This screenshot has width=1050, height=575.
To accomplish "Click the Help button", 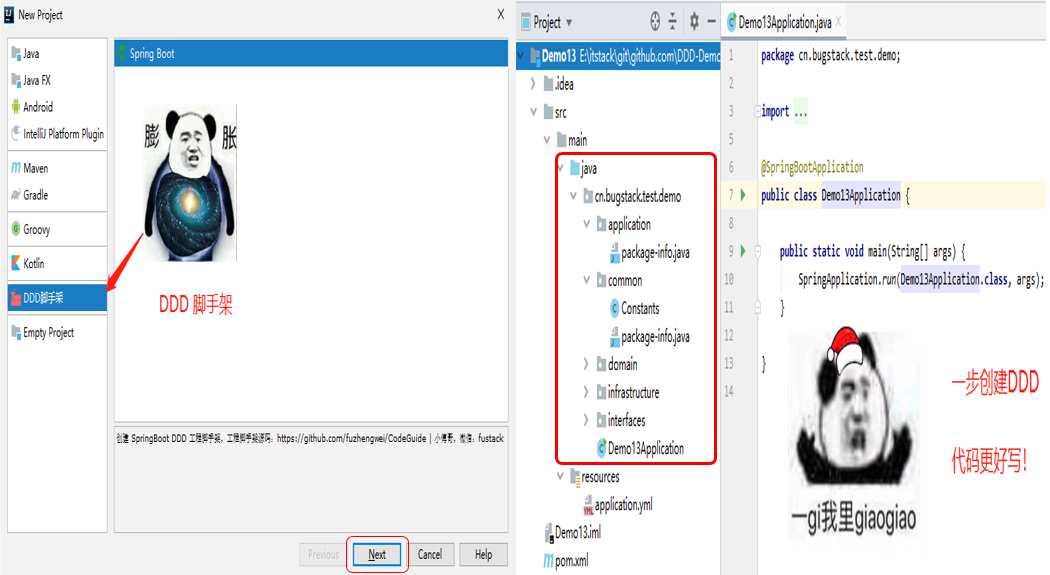I will tap(483, 554).
